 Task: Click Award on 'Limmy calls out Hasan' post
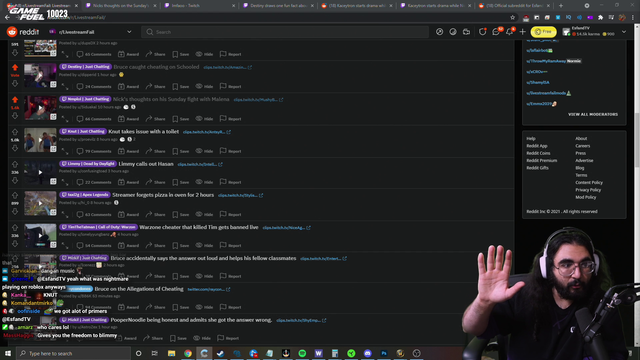(x=129, y=182)
